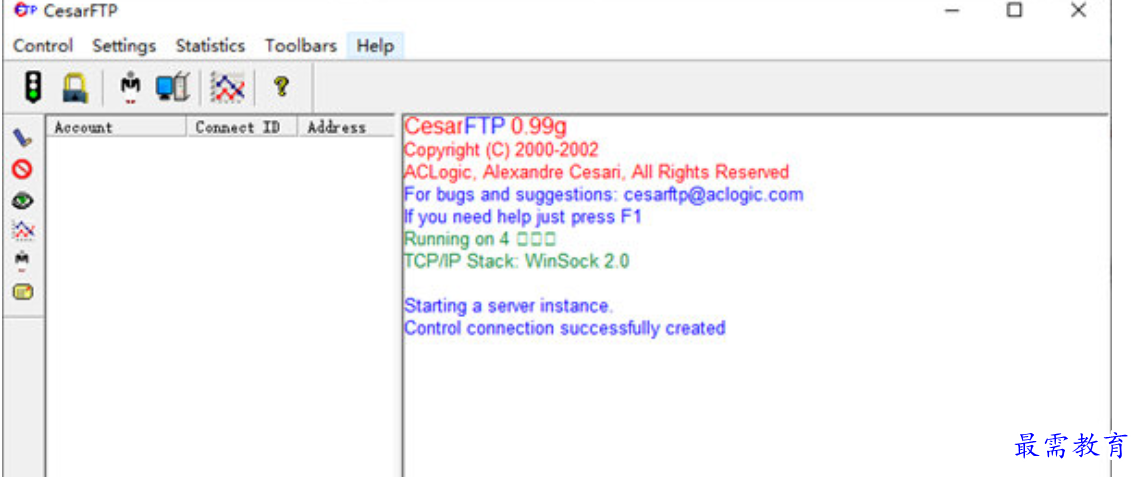Click the yellow note icon in side toolbar
Viewport: 1136px width, 477px height.
[x=23, y=291]
